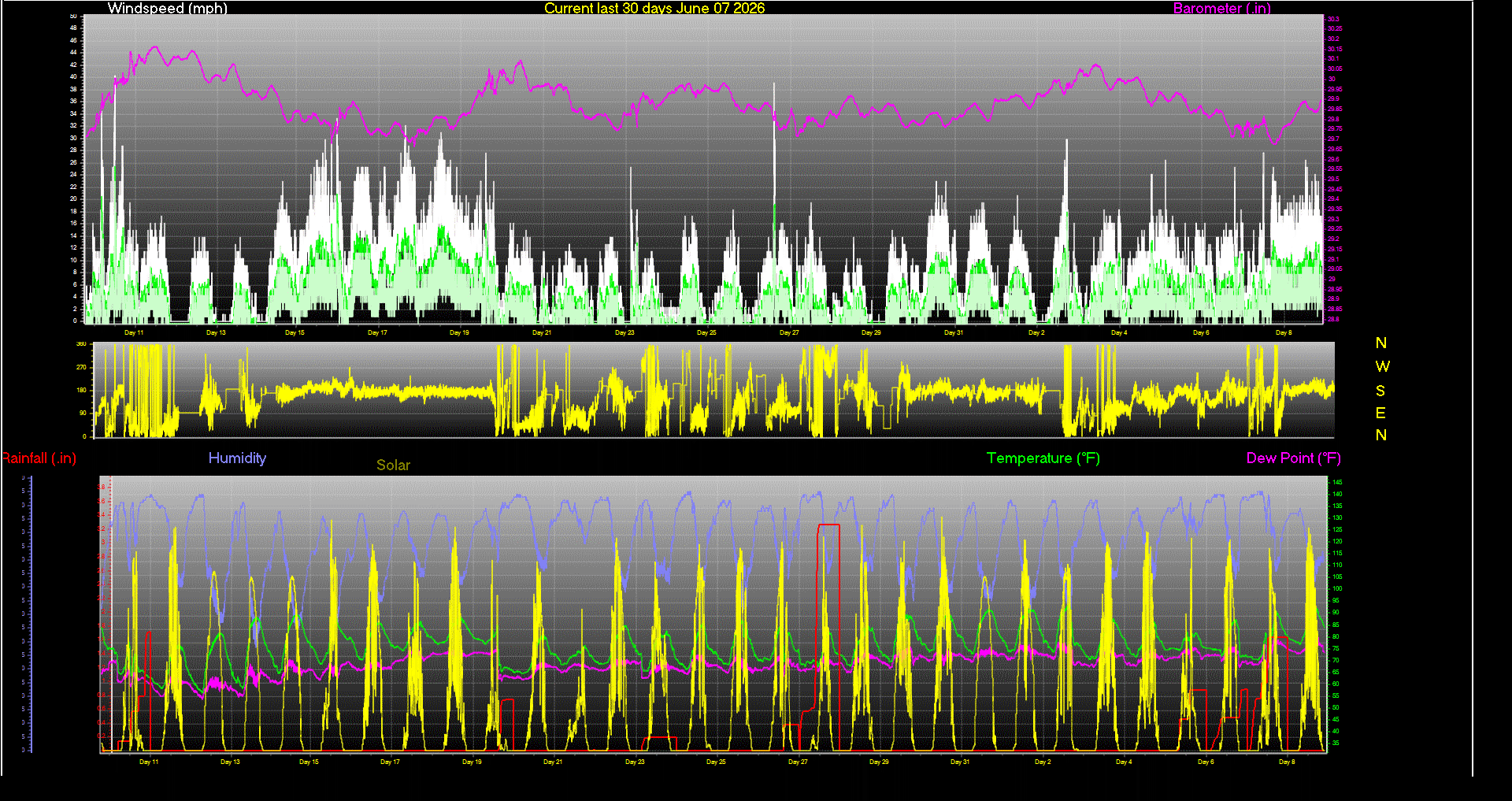
Task: Click "Day 25" under the temperature chart
Action: pos(716,762)
